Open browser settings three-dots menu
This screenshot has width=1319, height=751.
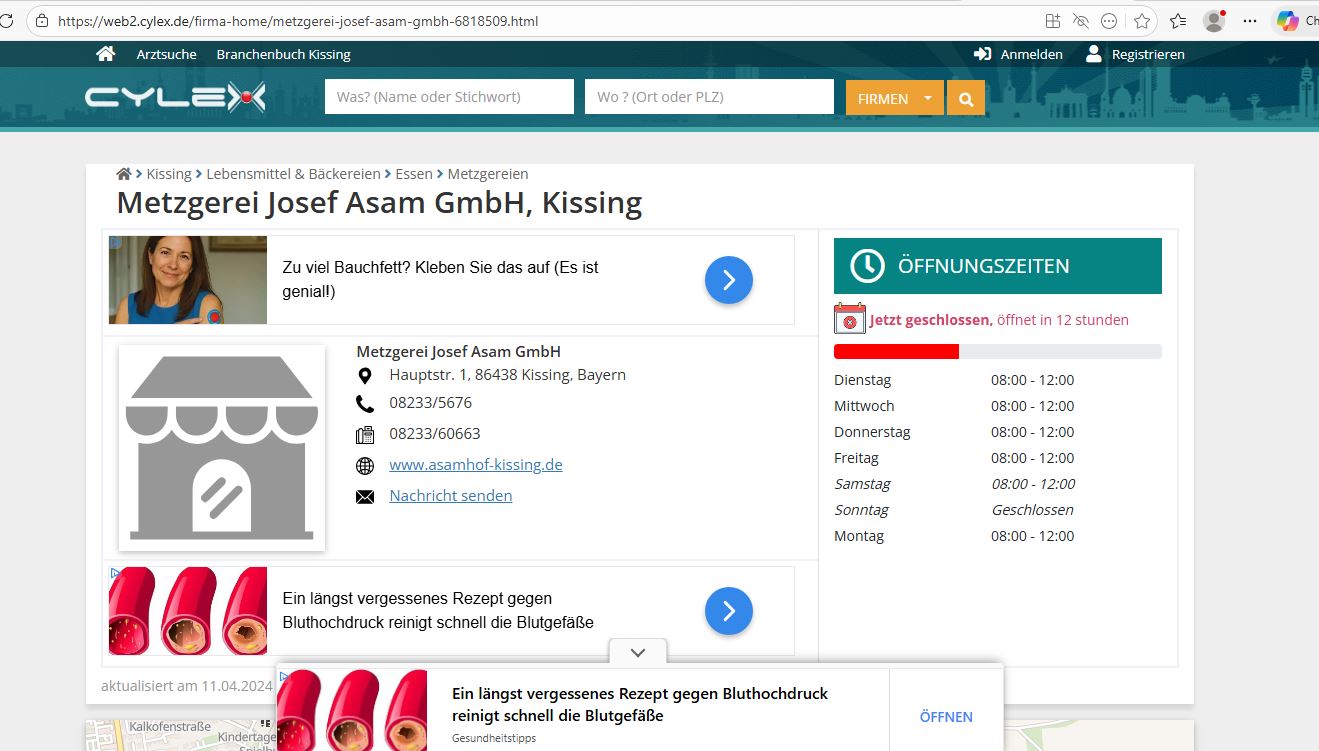coord(1250,21)
